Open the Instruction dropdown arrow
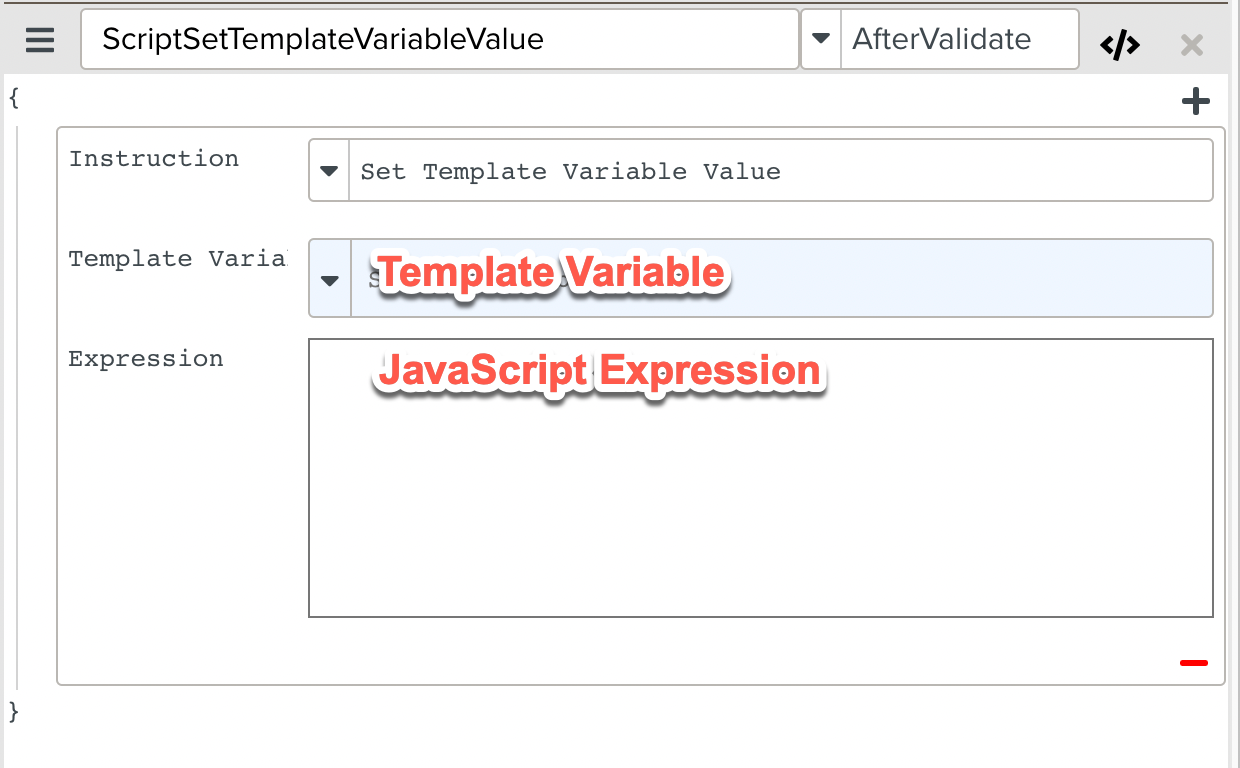 click(x=329, y=171)
